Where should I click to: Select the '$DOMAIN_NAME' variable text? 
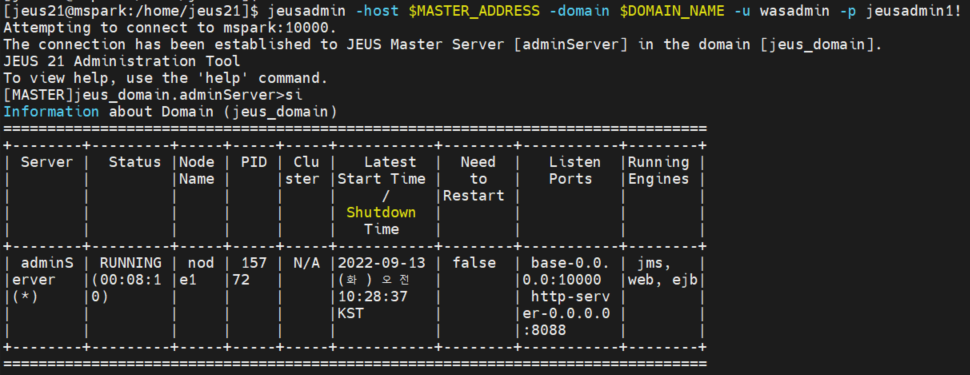(x=672, y=12)
